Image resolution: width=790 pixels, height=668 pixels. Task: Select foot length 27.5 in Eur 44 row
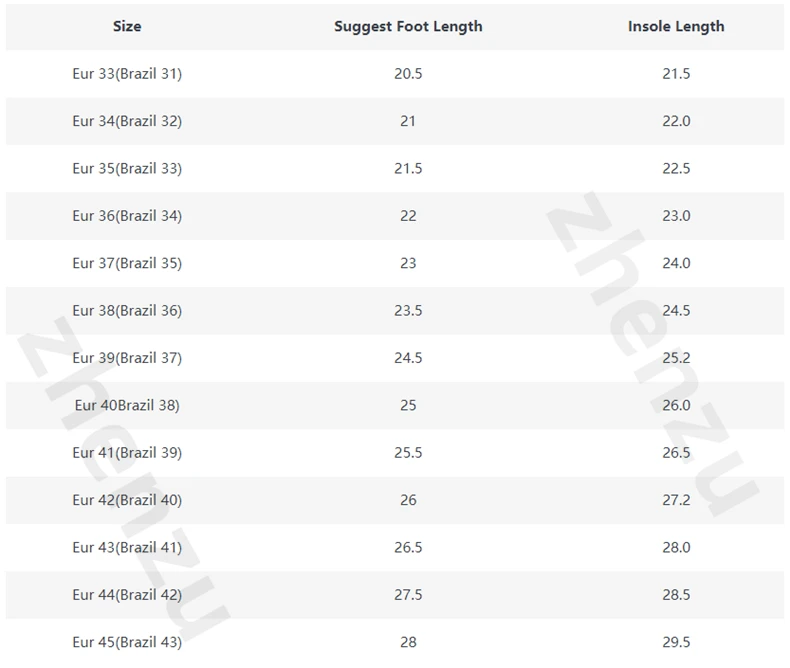point(408,595)
